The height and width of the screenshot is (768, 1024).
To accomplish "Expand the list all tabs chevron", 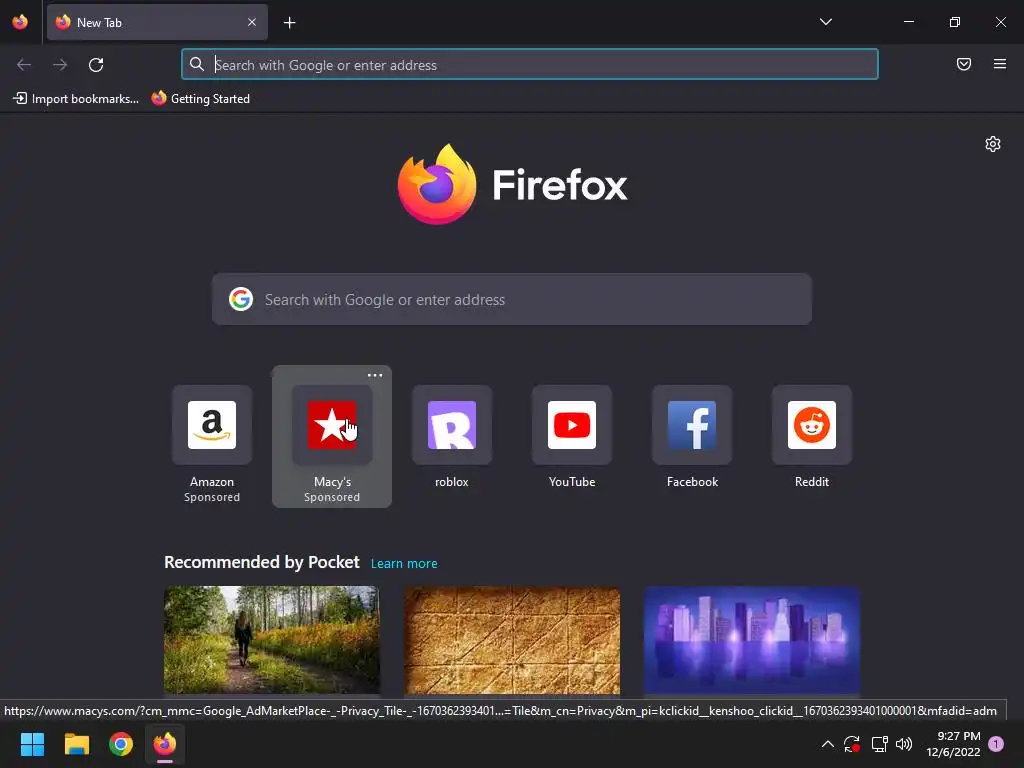I will pyautogui.click(x=825, y=22).
